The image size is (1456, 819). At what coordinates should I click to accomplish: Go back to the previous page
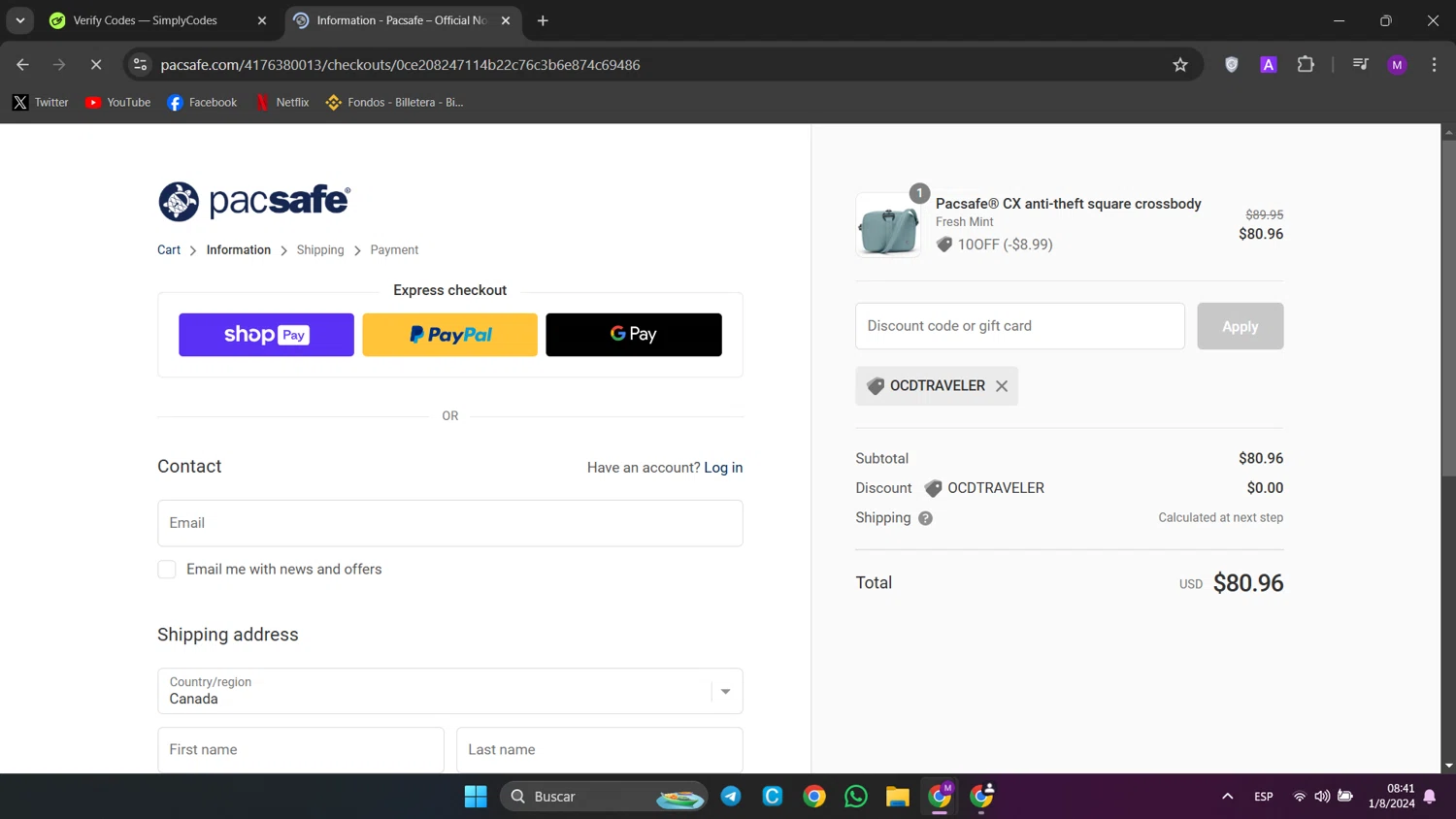(x=22, y=65)
